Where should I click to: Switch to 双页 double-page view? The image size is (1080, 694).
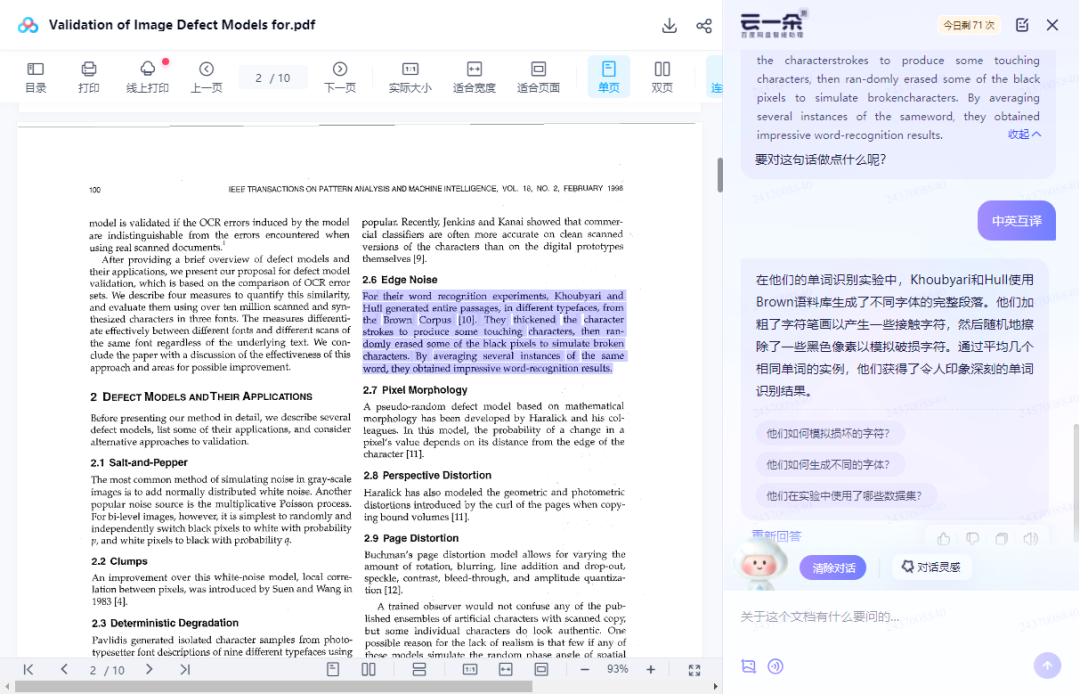coord(662,76)
